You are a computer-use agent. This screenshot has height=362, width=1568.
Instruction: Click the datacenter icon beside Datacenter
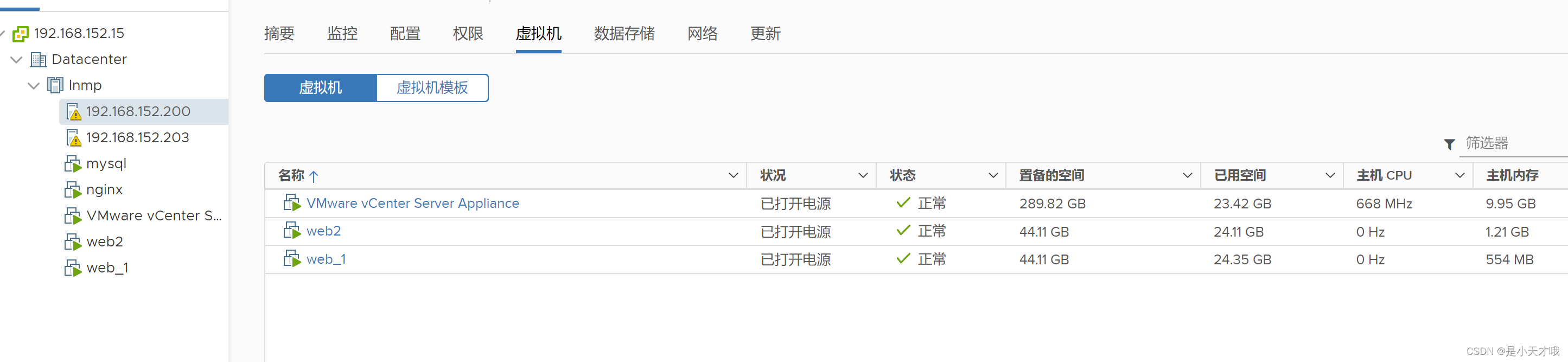point(39,60)
